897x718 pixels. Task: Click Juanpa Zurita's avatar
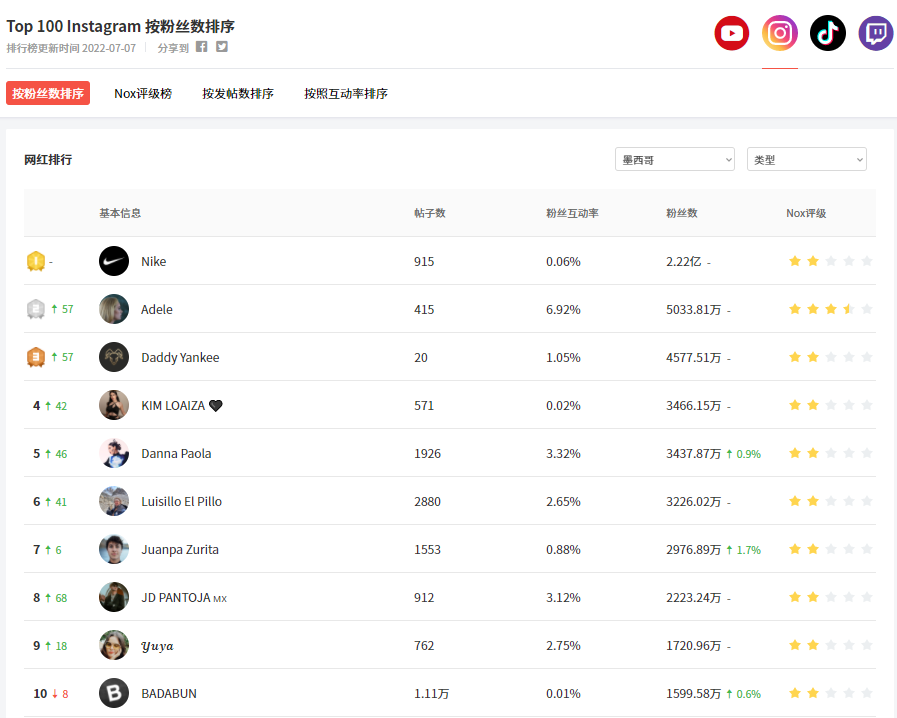click(x=114, y=549)
